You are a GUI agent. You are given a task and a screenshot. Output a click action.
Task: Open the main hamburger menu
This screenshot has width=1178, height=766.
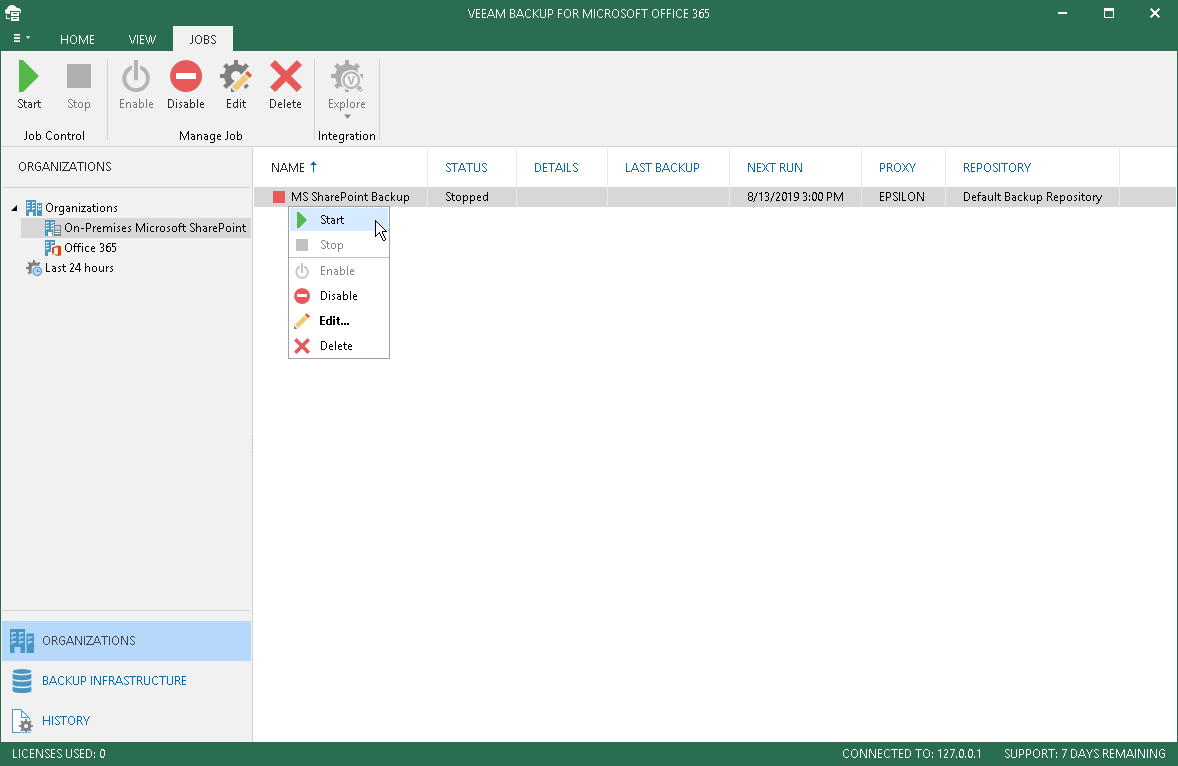[x=21, y=38]
